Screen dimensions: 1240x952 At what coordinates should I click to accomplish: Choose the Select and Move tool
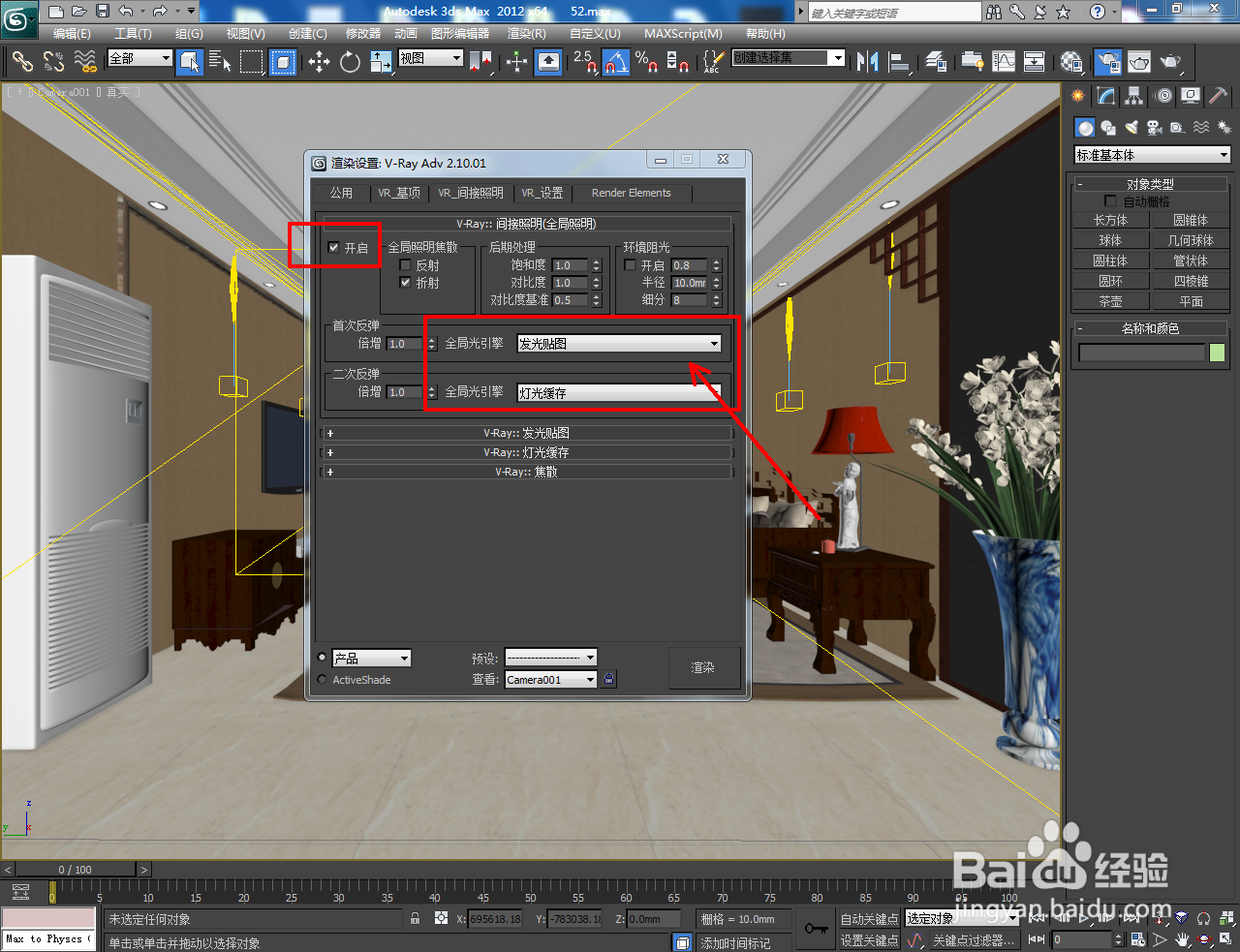(x=319, y=62)
